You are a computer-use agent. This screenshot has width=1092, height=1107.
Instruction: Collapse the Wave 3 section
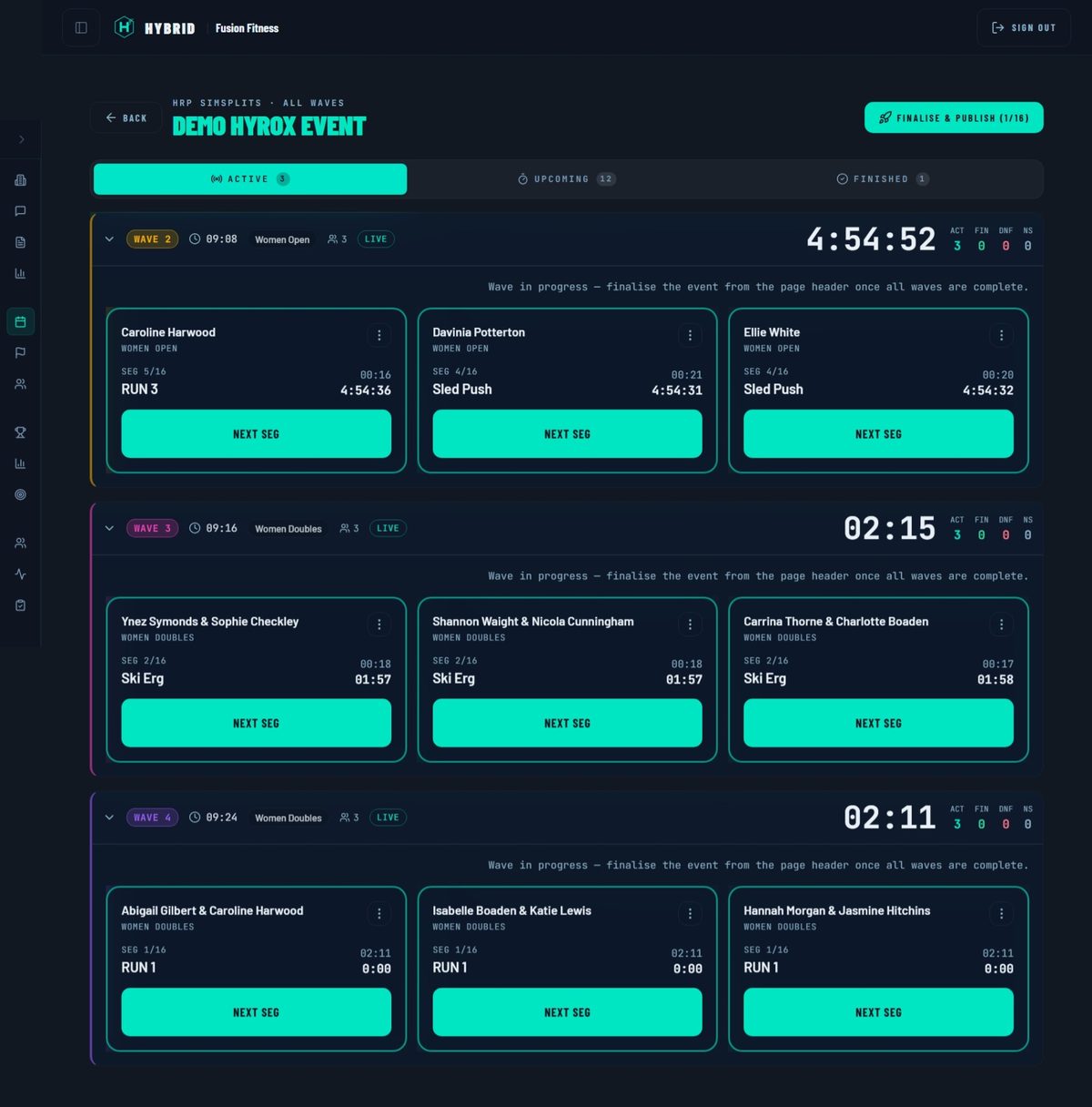109,528
